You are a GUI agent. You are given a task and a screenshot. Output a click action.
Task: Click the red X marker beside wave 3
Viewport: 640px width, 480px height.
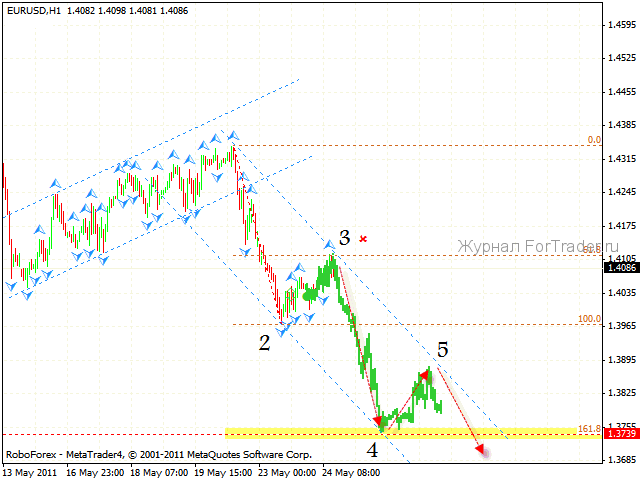click(x=364, y=239)
